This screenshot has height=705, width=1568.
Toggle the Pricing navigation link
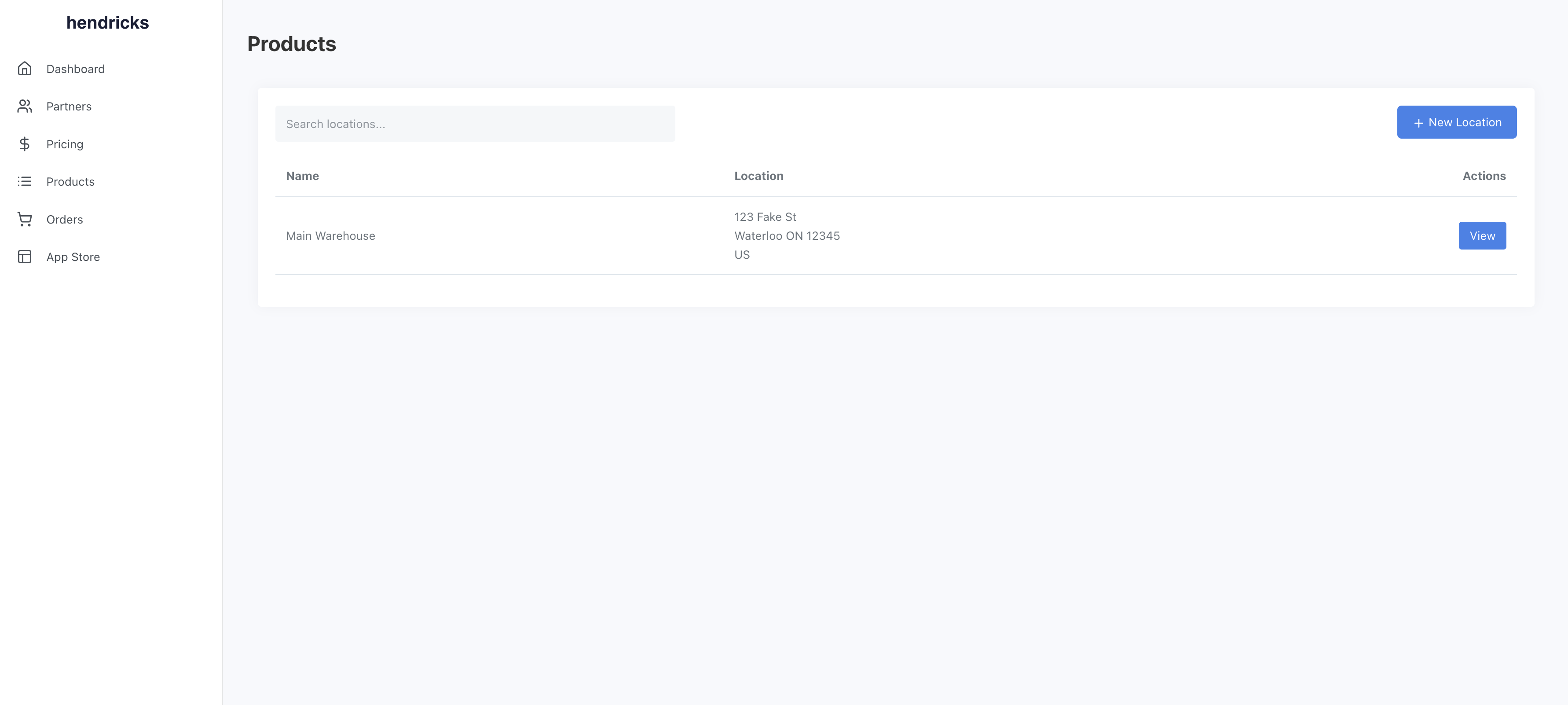tap(64, 143)
